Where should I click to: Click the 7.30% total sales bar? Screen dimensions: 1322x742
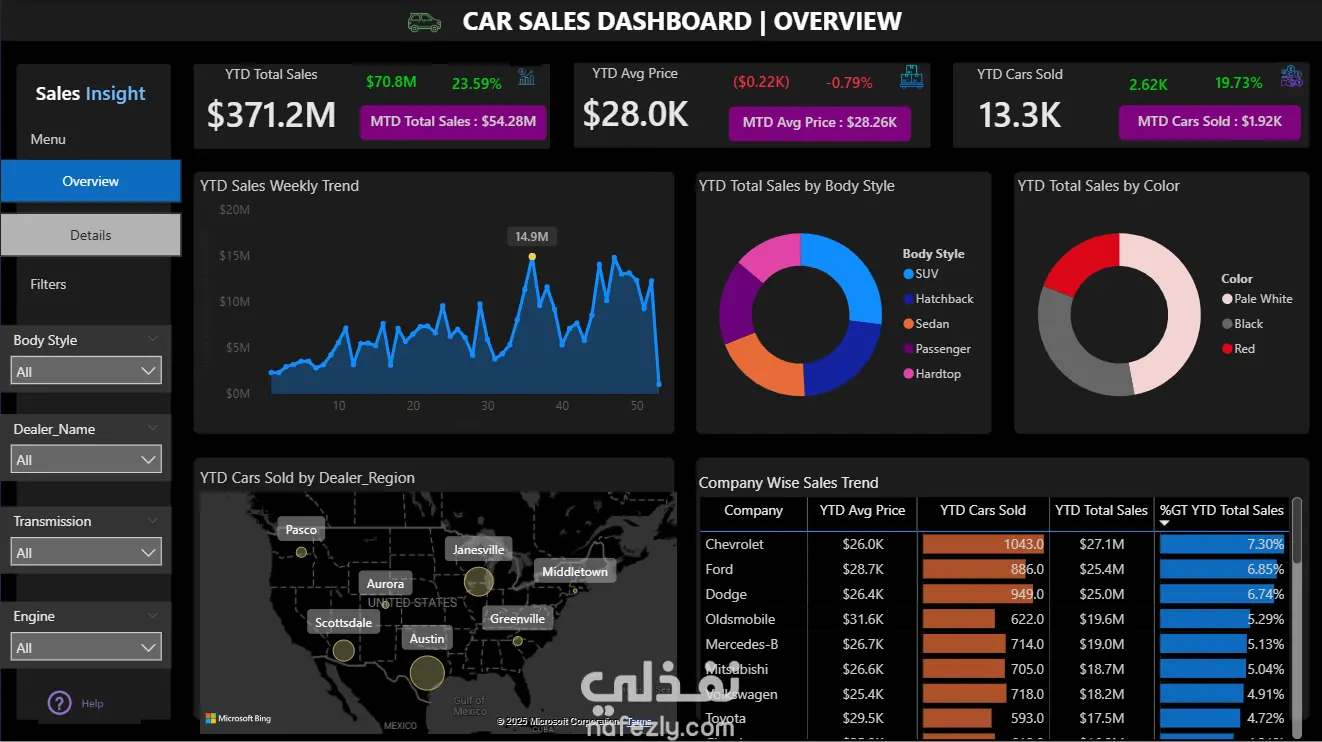point(1222,544)
